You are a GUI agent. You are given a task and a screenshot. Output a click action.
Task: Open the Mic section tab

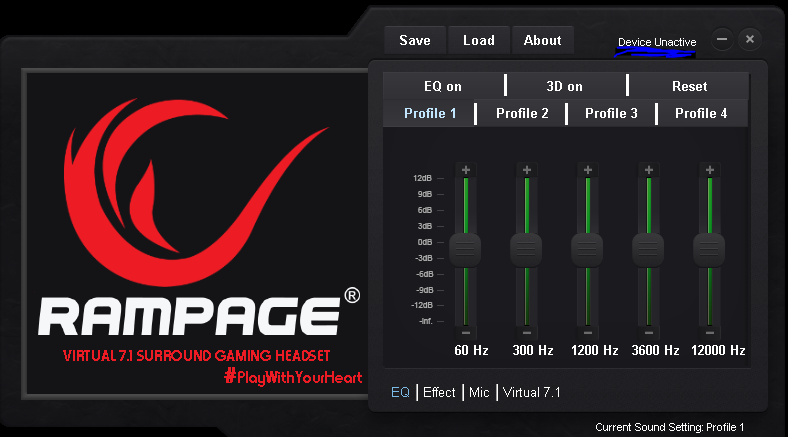click(x=479, y=392)
